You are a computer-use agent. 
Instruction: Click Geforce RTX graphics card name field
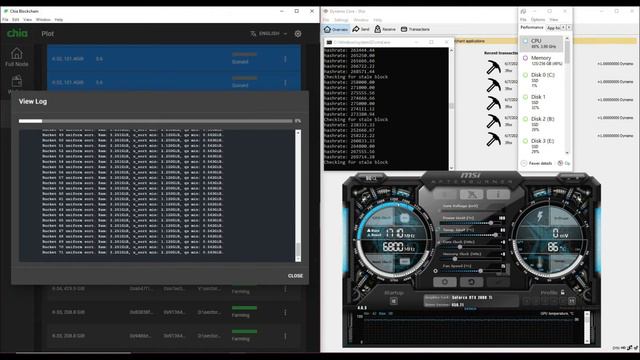(x=471, y=298)
